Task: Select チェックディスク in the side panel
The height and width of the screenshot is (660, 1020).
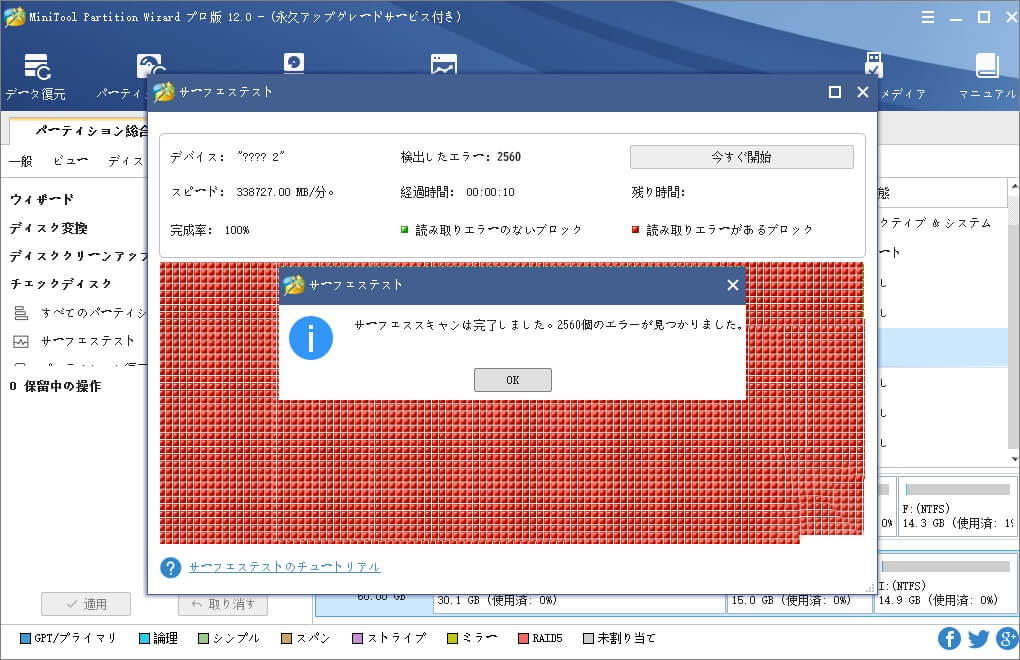Action: tap(61, 284)
